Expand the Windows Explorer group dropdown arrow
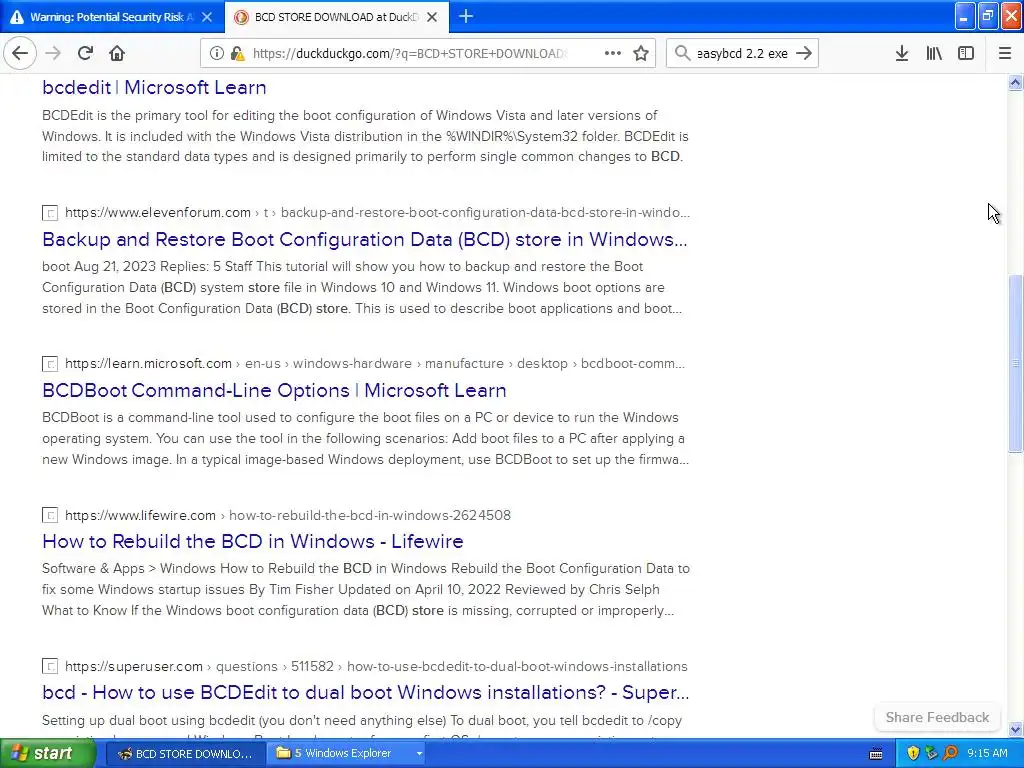 click(x=419, y=754)
